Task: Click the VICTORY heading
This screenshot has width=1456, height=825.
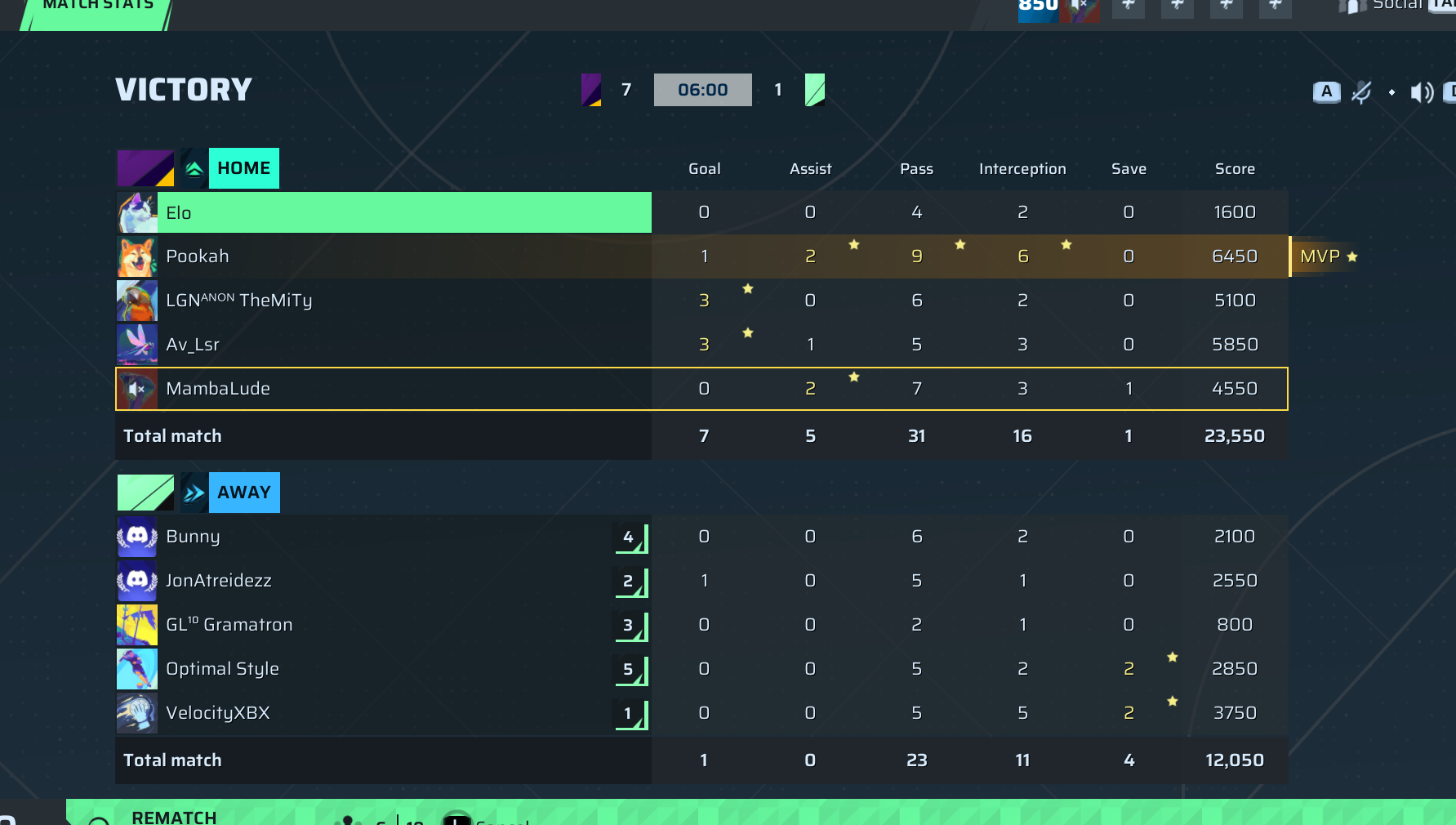Action: [x=184, y=90]
